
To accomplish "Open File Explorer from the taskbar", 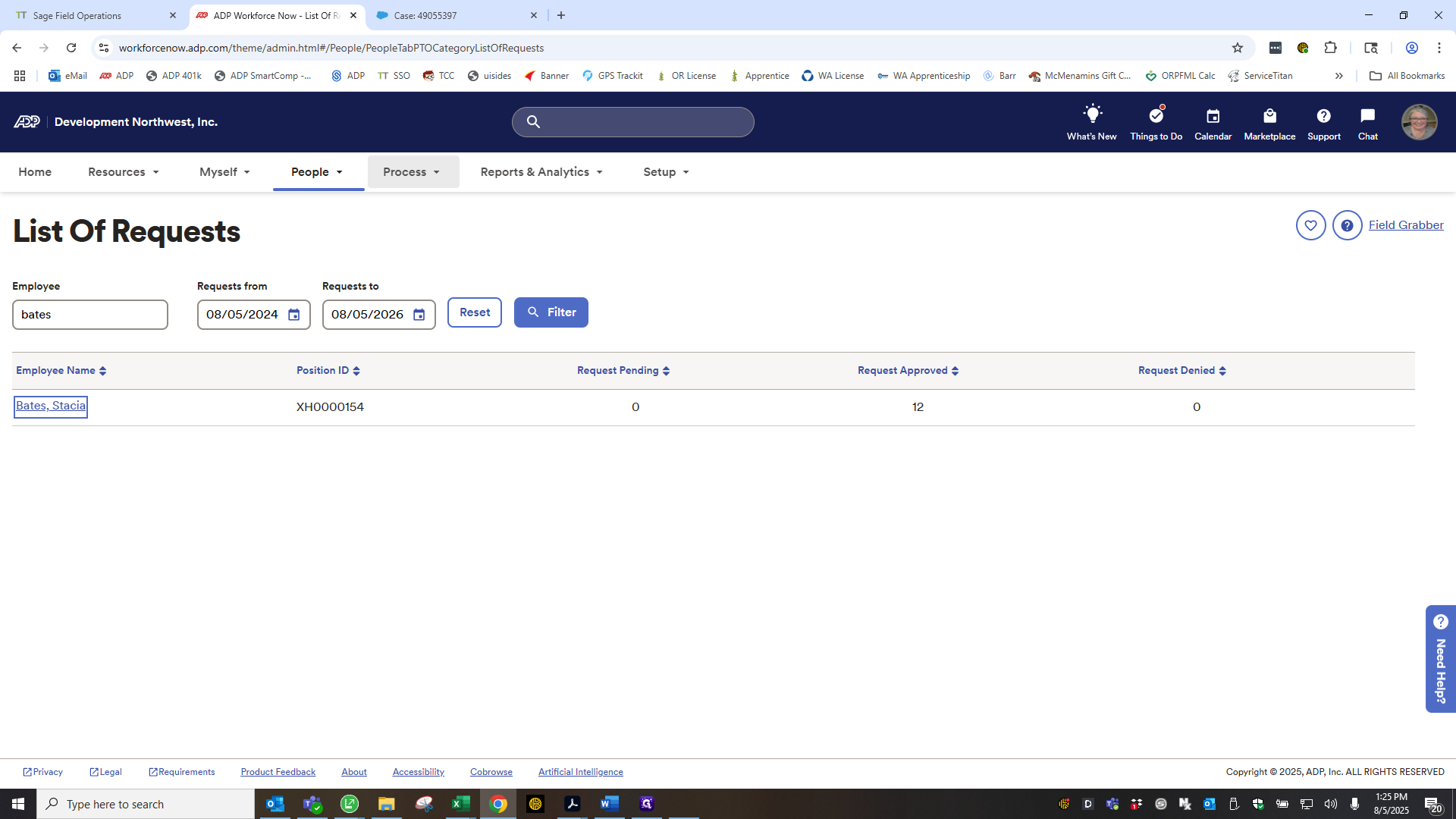I will pyautogui.click(x=386, y=804).
